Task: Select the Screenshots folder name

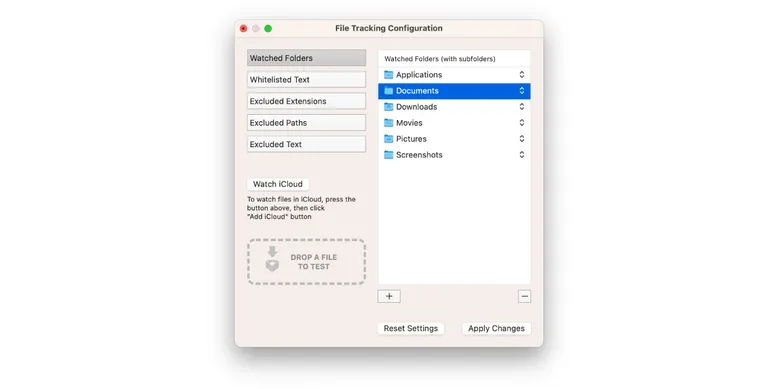Action: pos(419,155)
